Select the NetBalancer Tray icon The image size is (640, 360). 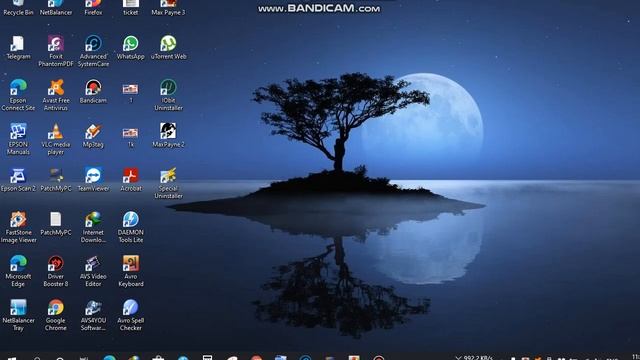tap(18, 308)
